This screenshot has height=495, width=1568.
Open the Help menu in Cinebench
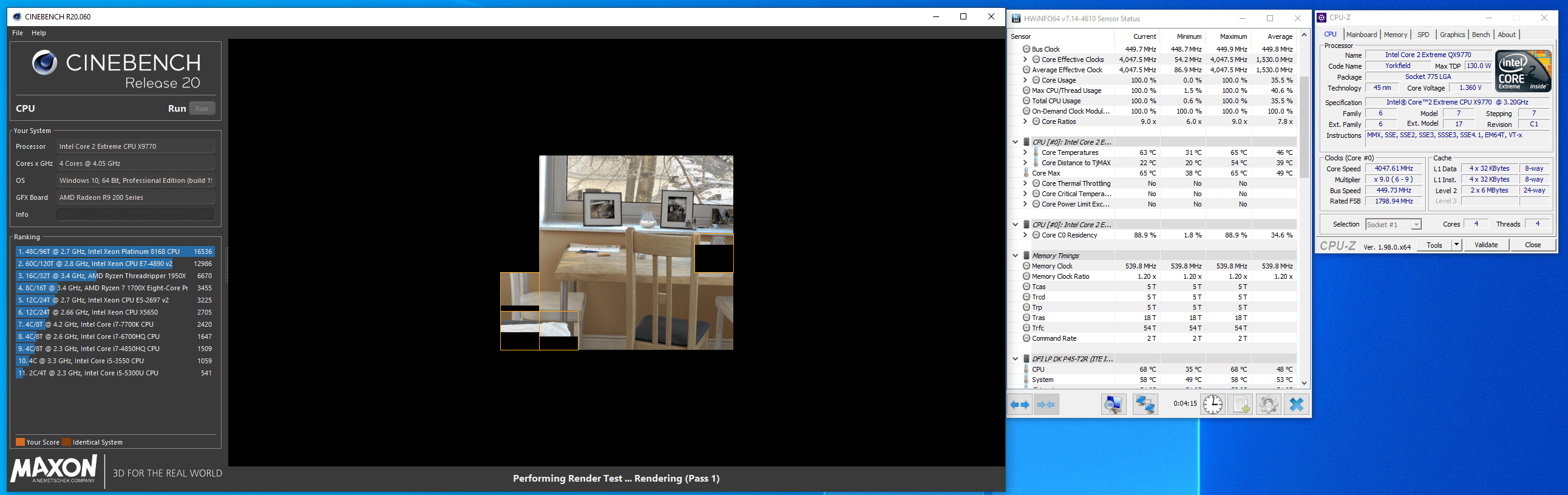point(39,33)
